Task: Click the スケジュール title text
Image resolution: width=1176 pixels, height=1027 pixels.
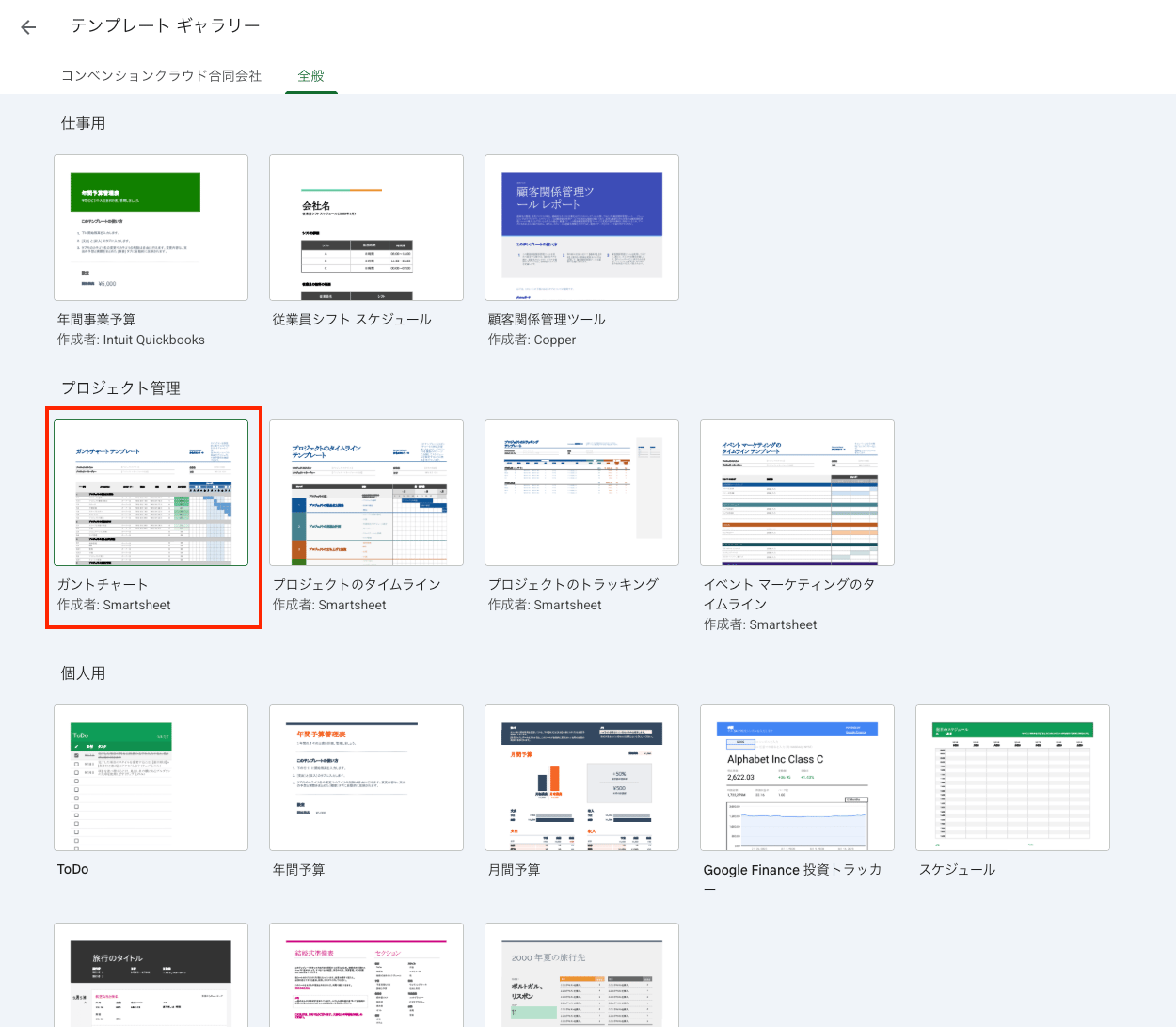Action: 957,870
